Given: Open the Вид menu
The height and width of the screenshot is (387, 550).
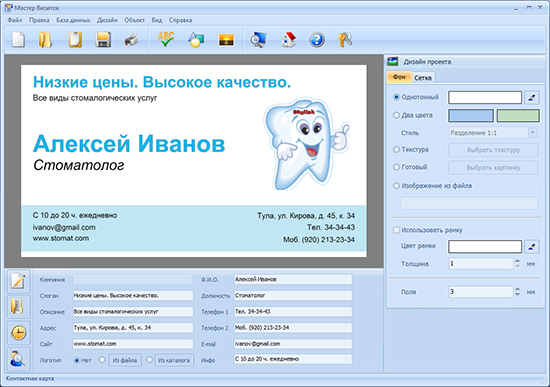Looking at the screenshot, I should click(x=157, y=20).
